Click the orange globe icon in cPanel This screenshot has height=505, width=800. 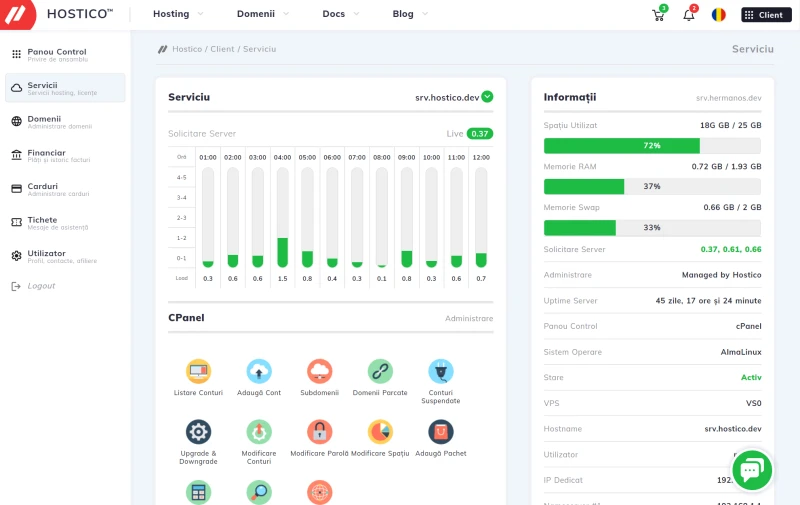(x=319, y=492)
